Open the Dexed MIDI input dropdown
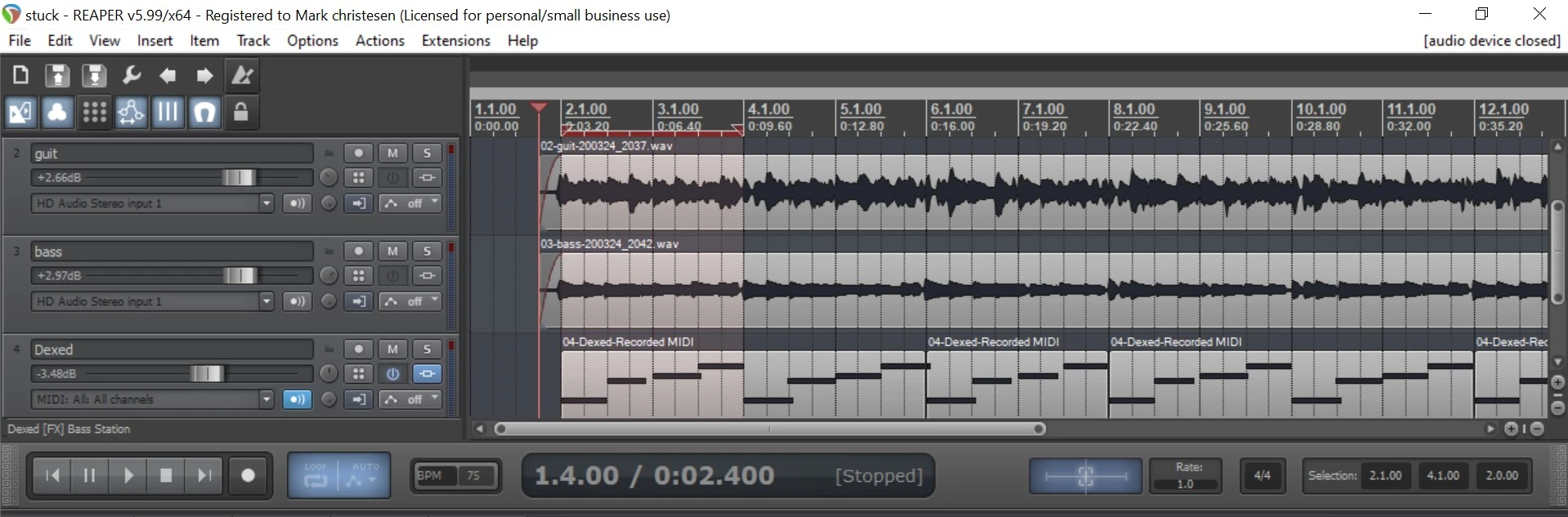Screen dimensions: 1568x517 pos(266,399)
